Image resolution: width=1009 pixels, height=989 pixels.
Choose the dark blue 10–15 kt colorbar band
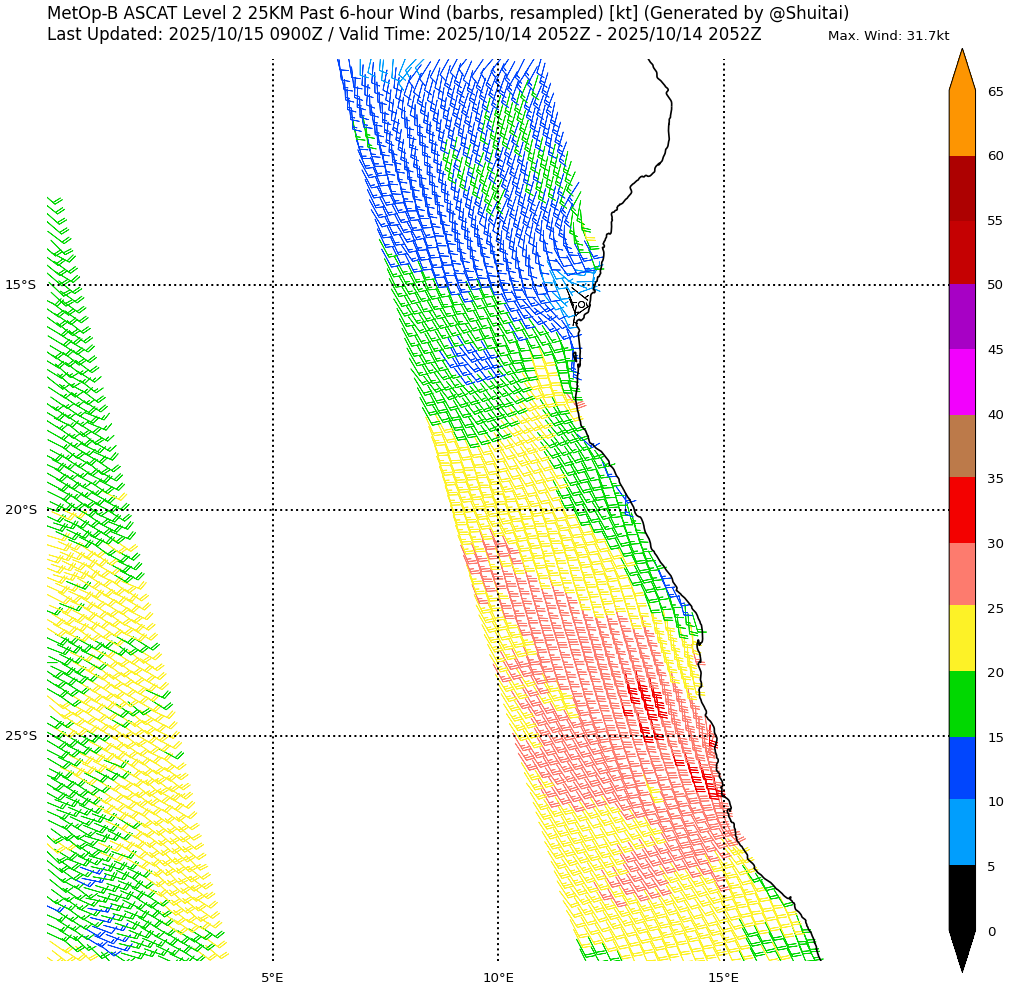961,768
